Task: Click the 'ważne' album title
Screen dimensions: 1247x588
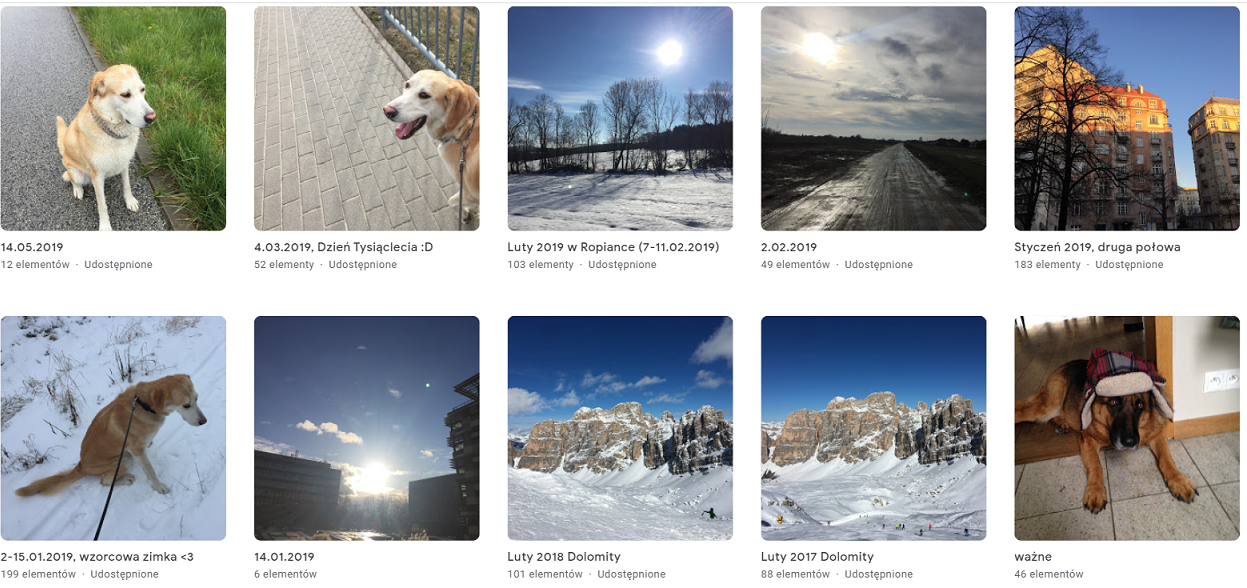Action: point(1033,557)
